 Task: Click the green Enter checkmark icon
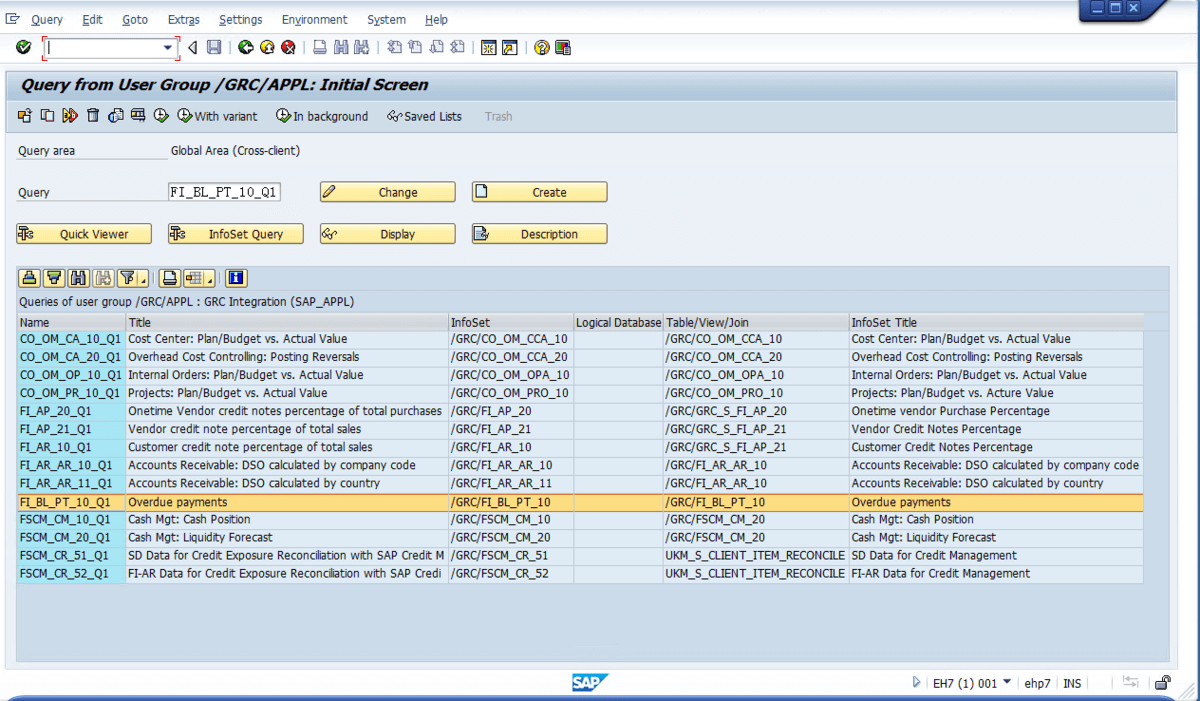point(24,47)
